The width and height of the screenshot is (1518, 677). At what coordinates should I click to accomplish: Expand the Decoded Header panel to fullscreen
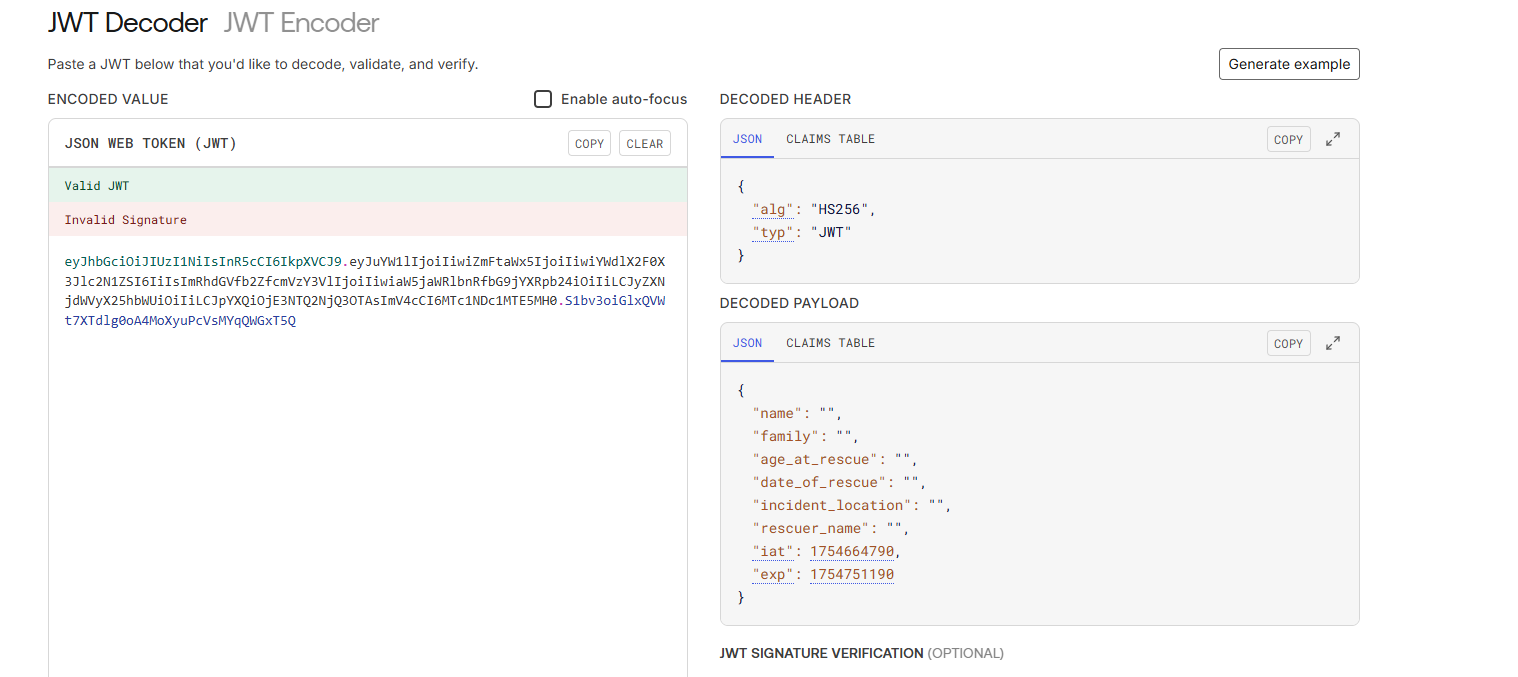point(1332,140)
